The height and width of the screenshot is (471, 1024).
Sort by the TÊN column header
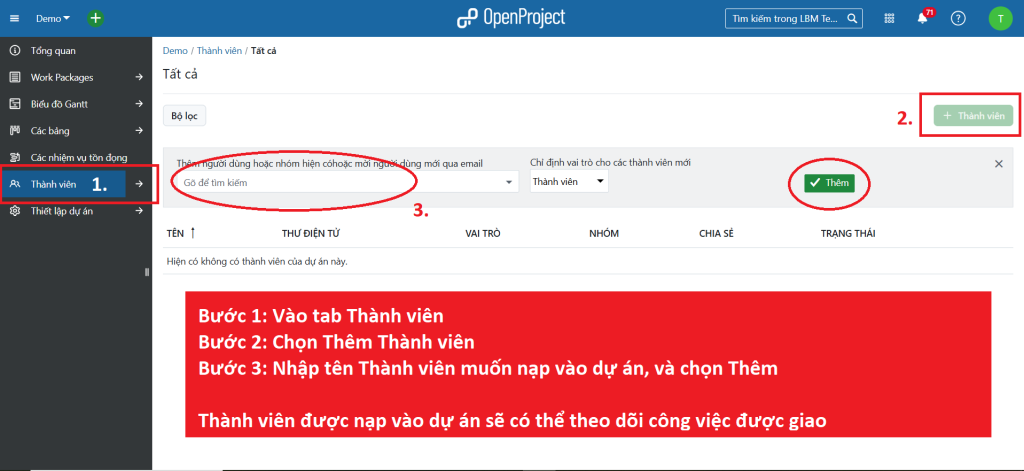pos(176,233)
